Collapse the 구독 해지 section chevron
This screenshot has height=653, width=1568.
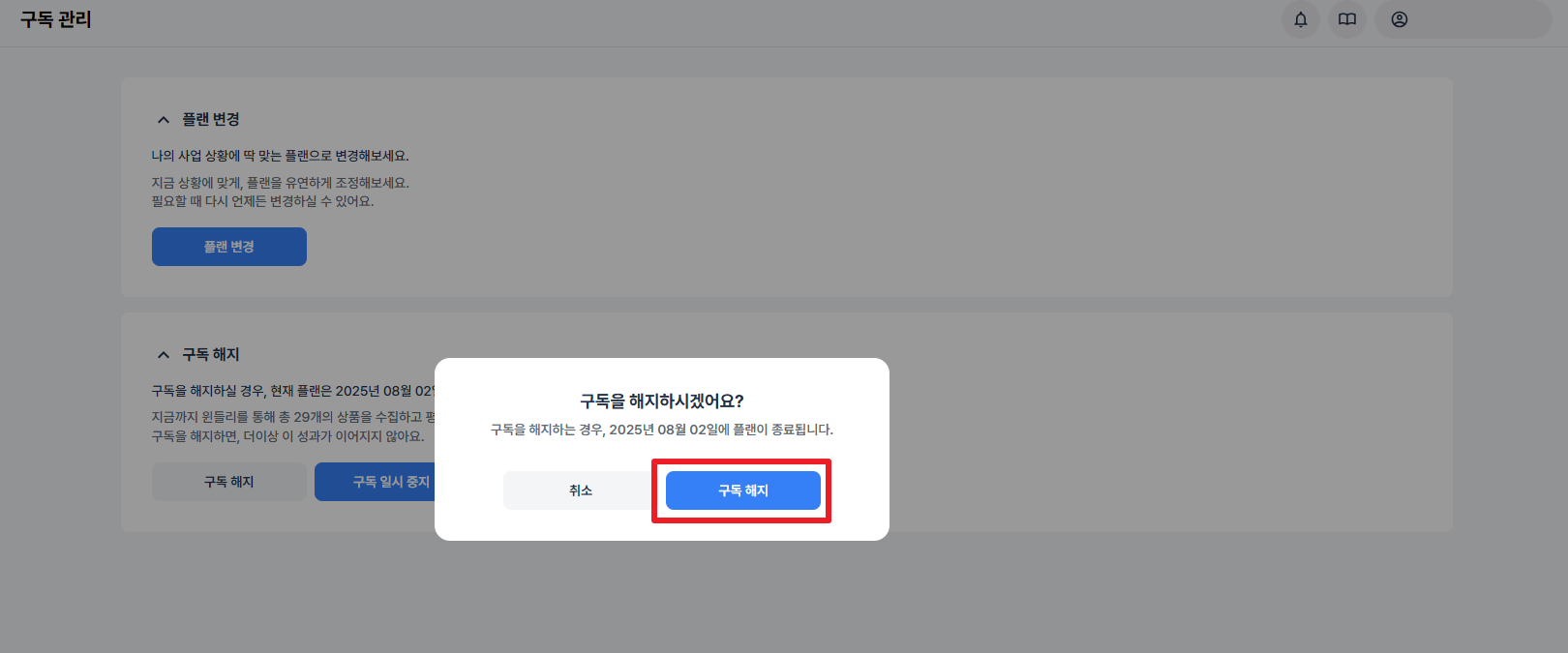click(164, 355)
